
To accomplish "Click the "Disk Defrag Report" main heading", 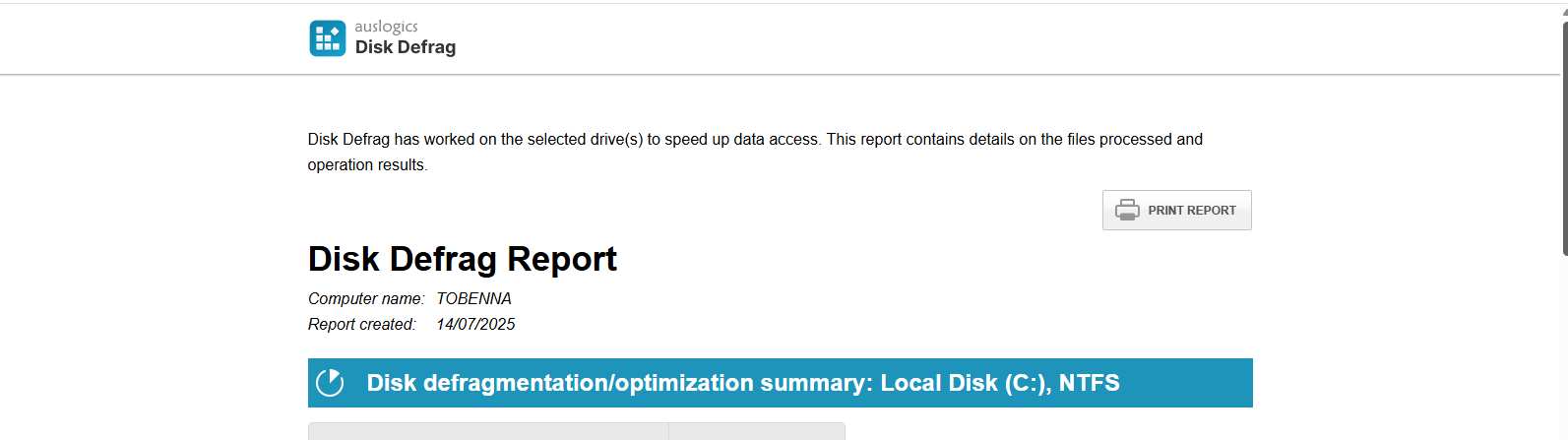I will point(462,259).
